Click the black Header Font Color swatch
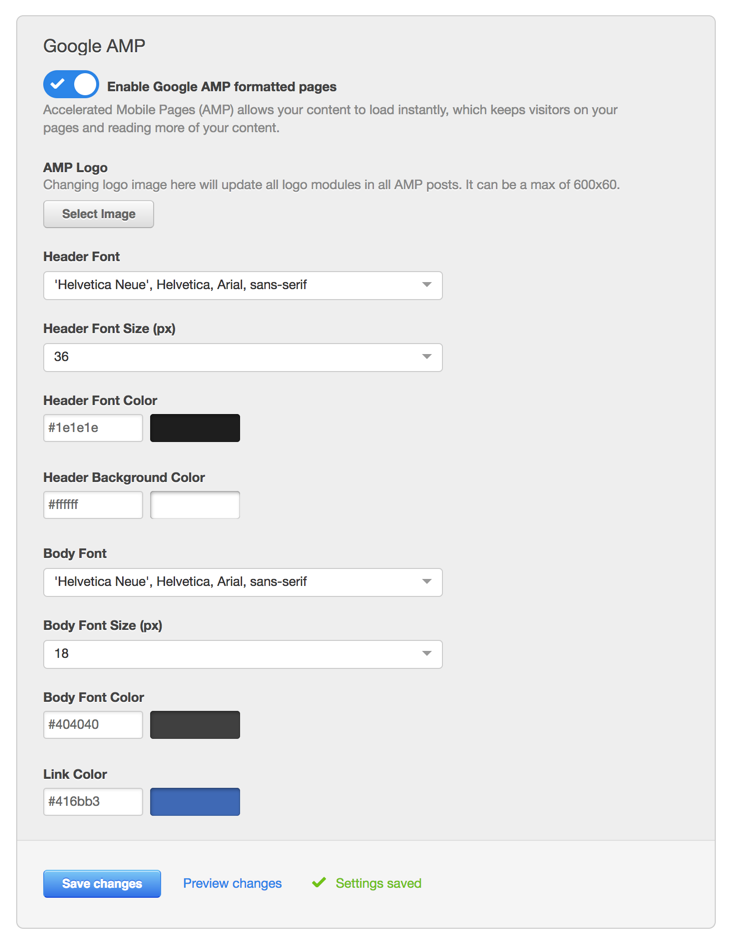The image size is (730, 945). pyautogui.click(x=194, y=427)
